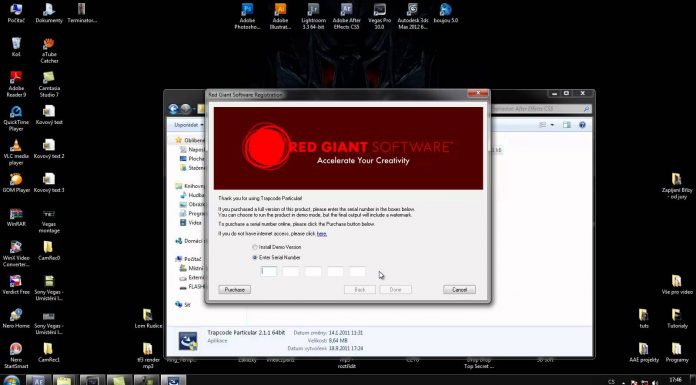The width and height of the screenshot is (696, 385).
Task: Select the Terminator desktop icon
Action: pos(82,13)
